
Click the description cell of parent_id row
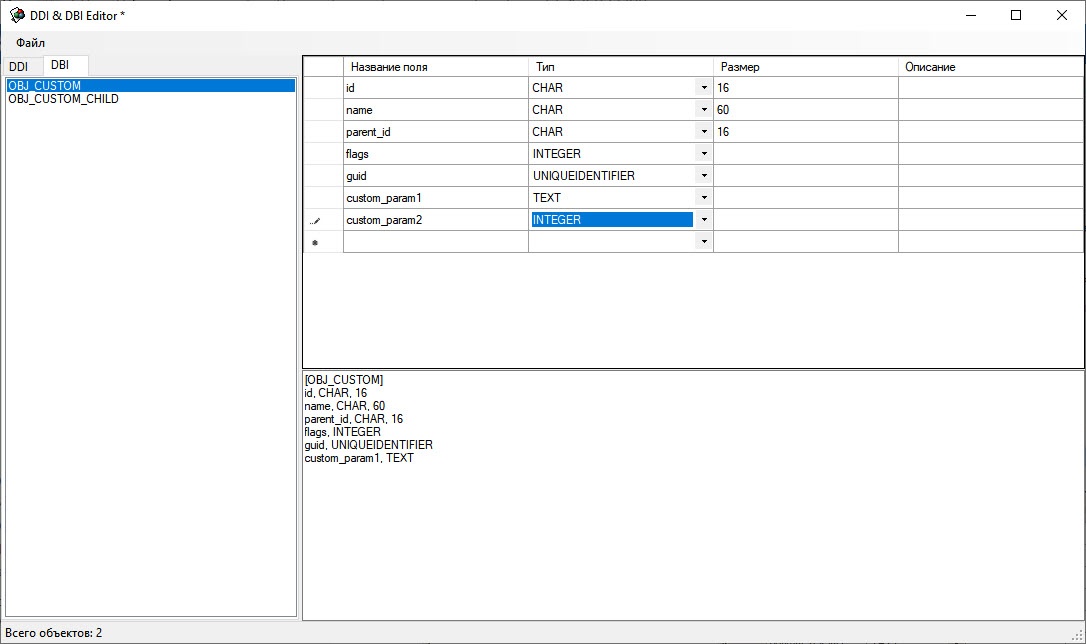click(x=990, y=132)
